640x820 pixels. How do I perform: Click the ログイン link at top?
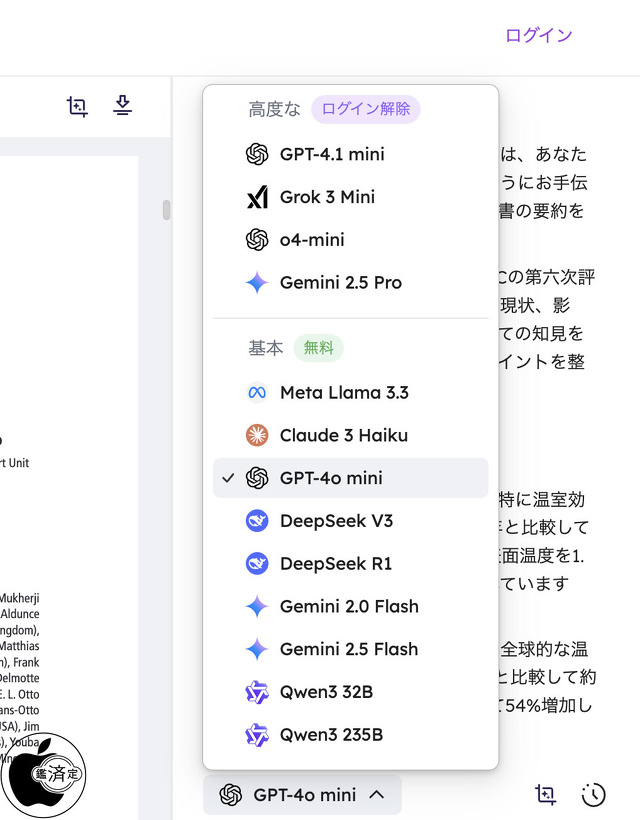[x=539, y=35]
